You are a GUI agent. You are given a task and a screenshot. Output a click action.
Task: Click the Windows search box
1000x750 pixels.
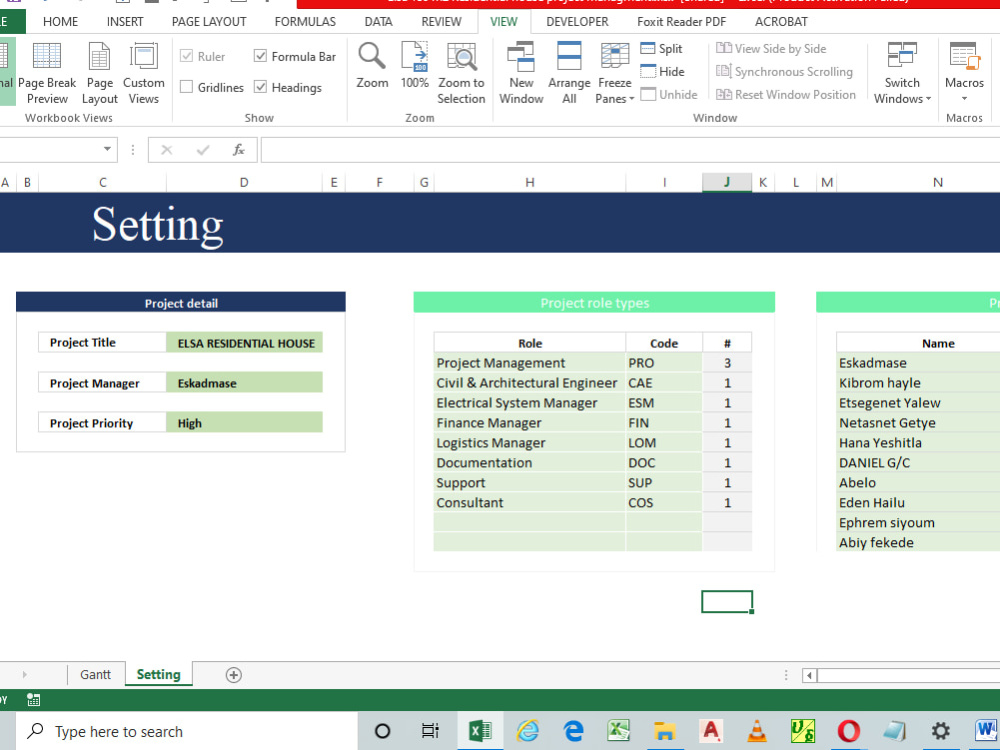186,731
